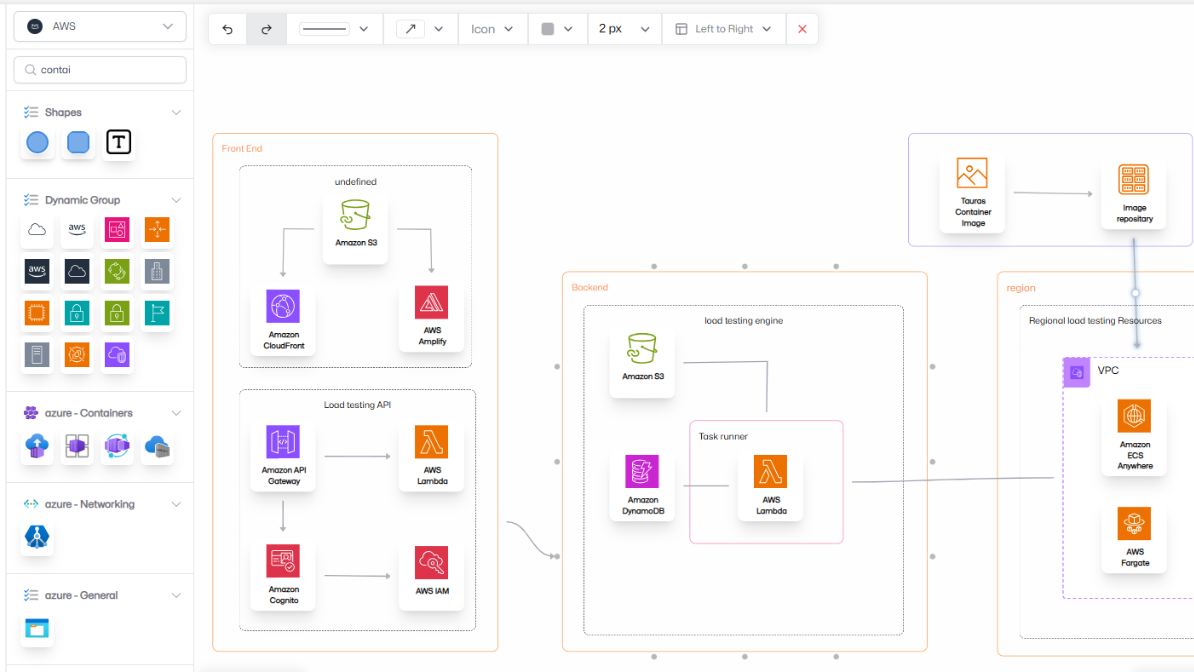Viewport: 1194px width, 672px height.
Task: Click the search field containing 'contai'
Action: point(100,70)
